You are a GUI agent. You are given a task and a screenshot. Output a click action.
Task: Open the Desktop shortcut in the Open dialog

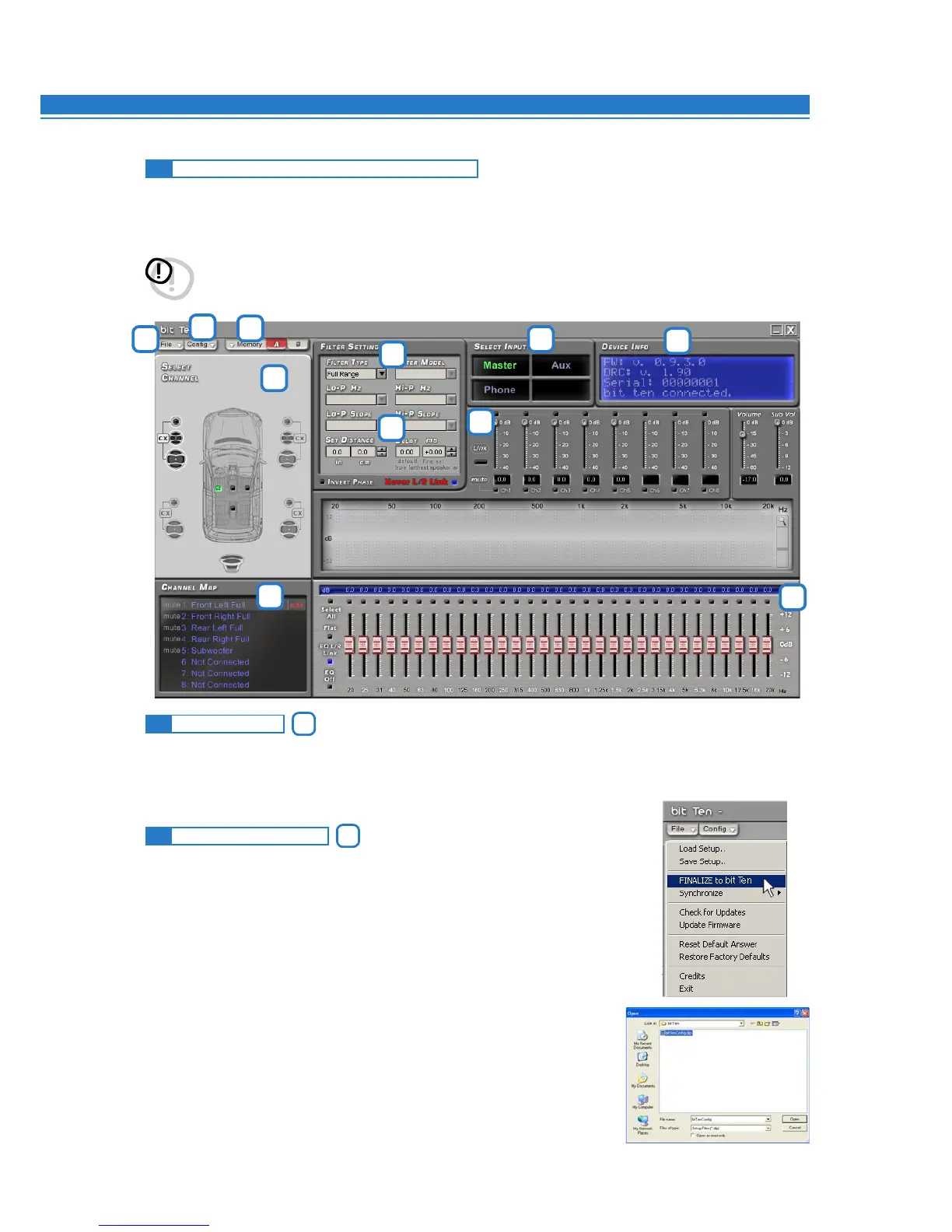642,1059
